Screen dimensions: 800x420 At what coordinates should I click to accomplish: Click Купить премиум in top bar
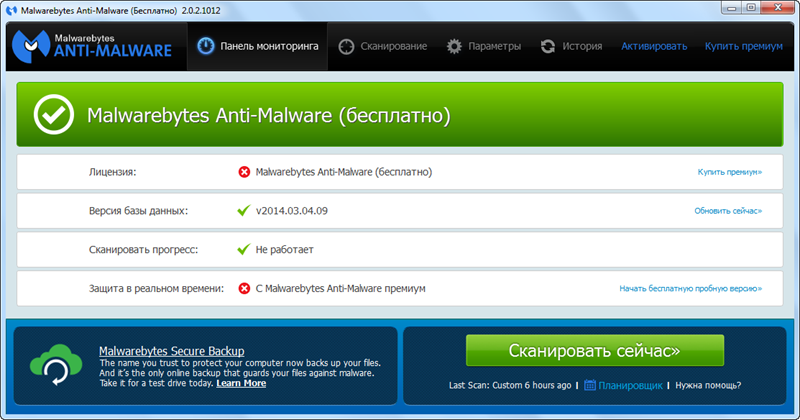coord(743,46)
